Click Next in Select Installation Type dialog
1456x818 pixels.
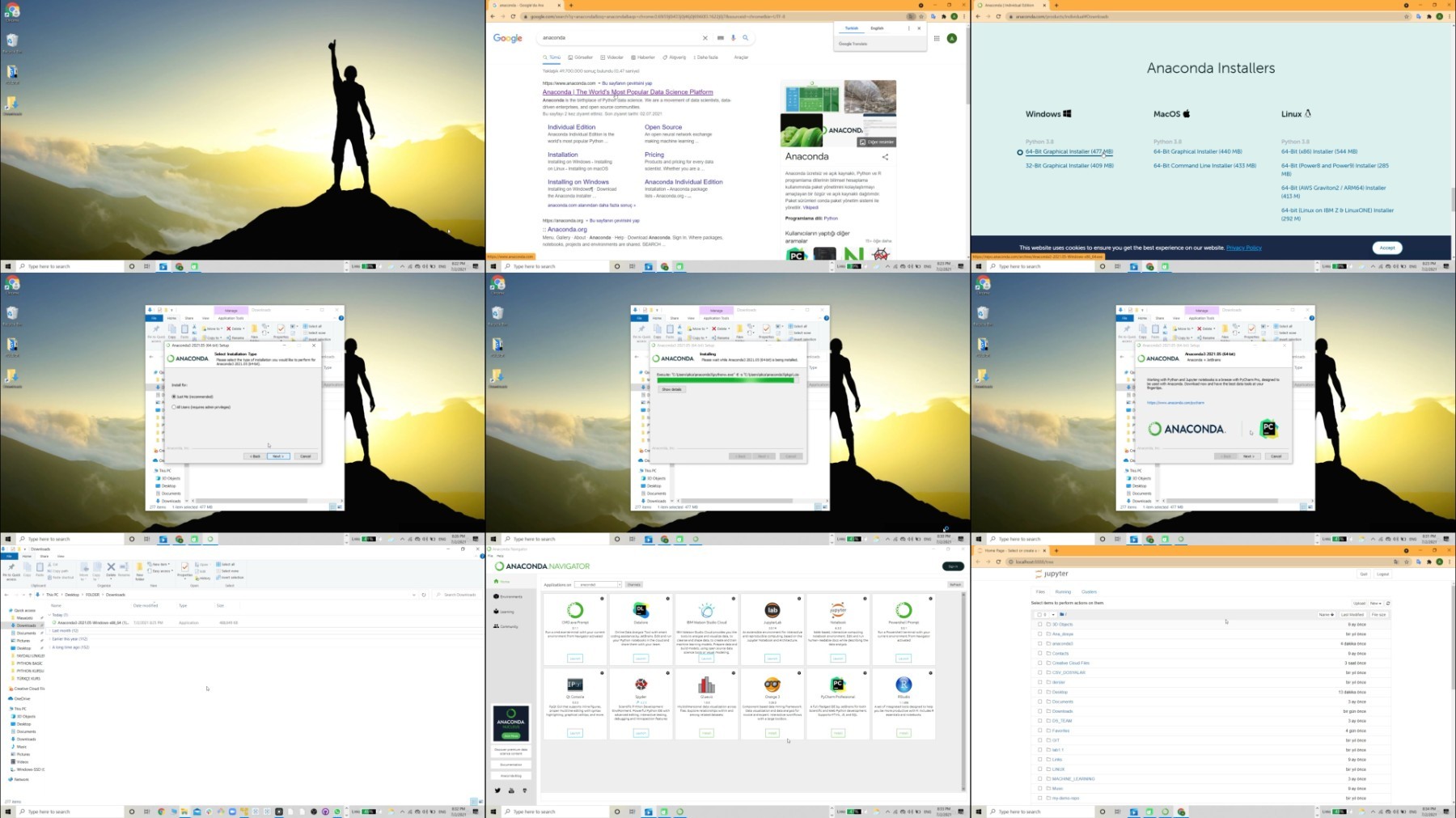[x=277, y=456]
